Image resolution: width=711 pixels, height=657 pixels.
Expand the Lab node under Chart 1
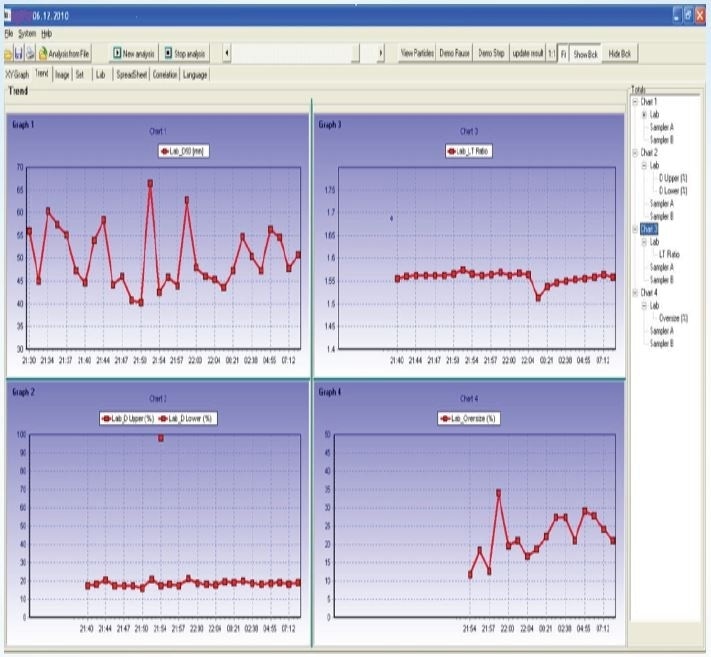(x=644, y=115)
